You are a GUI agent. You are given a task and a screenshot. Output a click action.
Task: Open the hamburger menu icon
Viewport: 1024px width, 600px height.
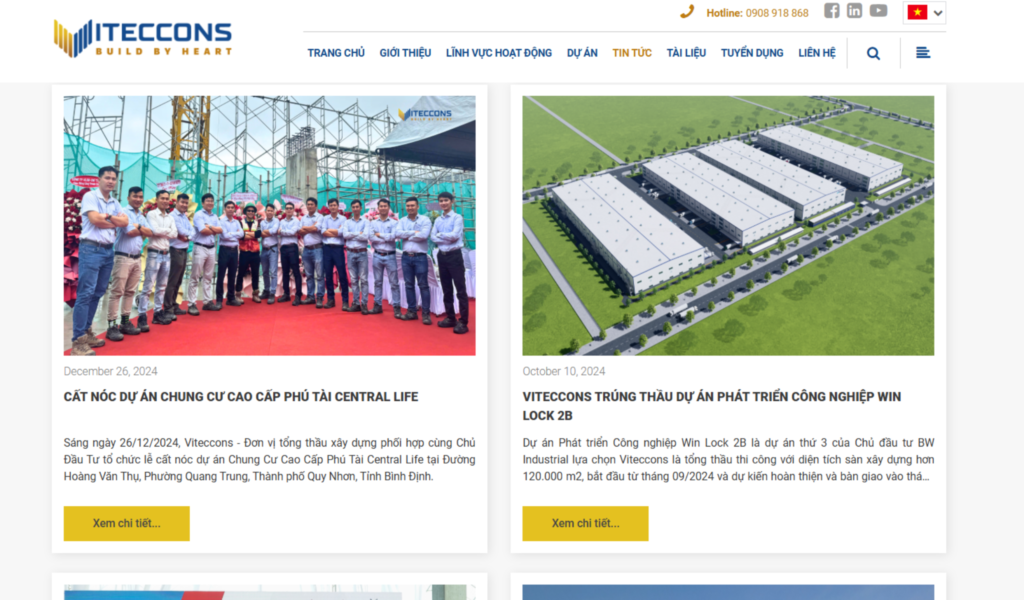click(923, 53)
